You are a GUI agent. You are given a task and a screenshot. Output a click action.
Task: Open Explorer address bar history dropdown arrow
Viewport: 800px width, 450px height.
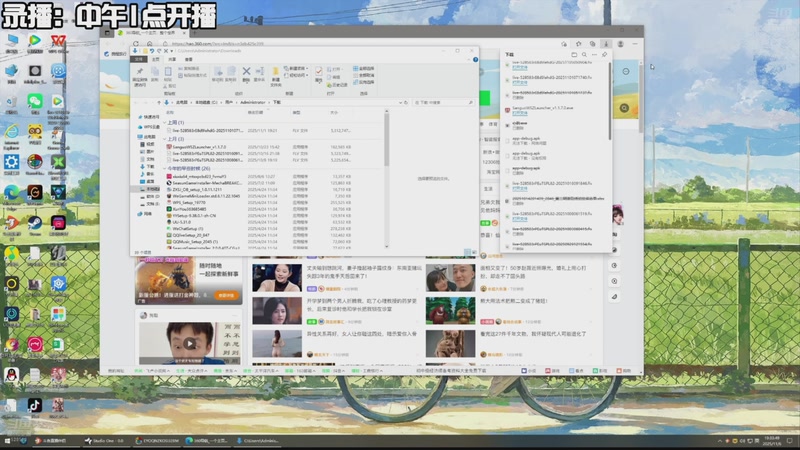pos(401,103)
